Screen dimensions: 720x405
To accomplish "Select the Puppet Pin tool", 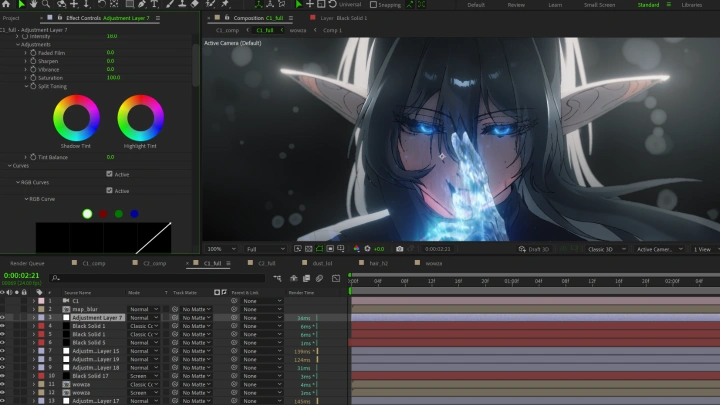I will point(225,4).
